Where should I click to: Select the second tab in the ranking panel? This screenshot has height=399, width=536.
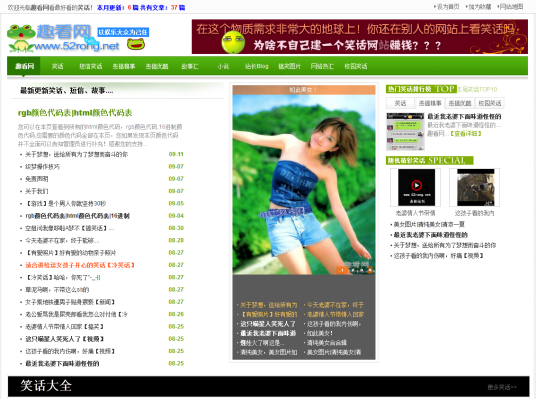(x=430, y=103)
